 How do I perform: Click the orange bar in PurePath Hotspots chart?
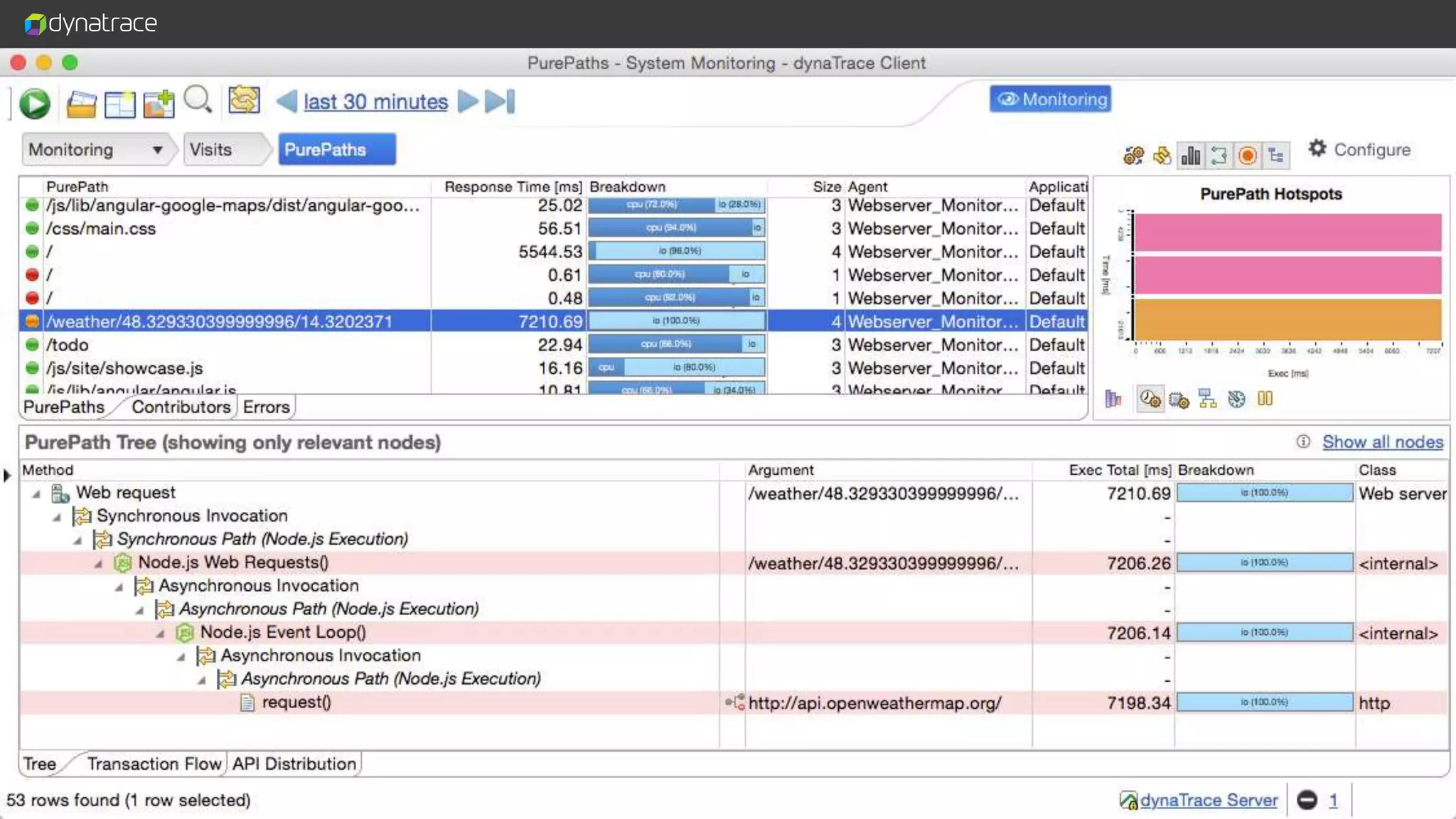(1287, 320)
